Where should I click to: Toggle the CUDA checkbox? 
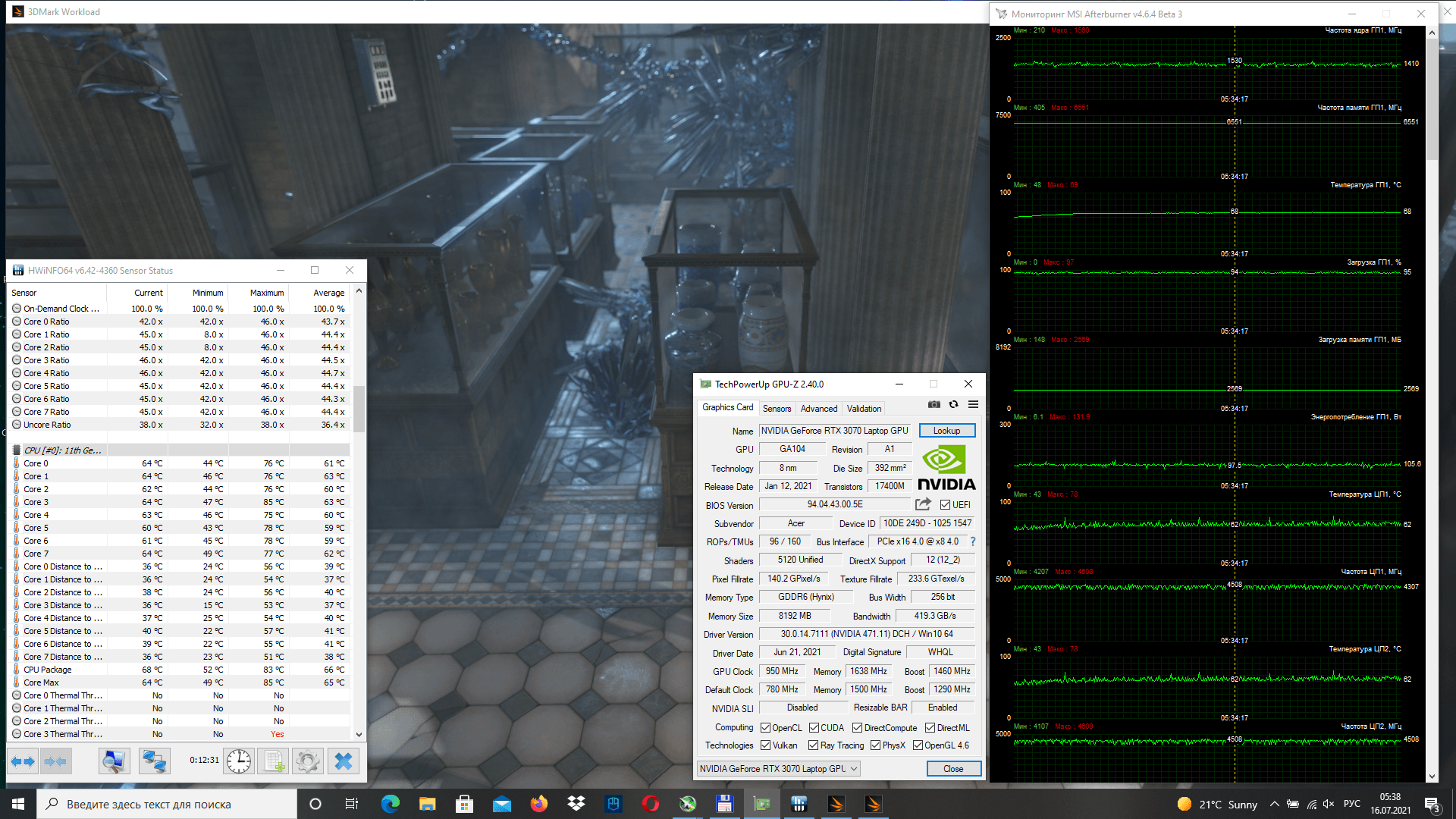(814, 727)
